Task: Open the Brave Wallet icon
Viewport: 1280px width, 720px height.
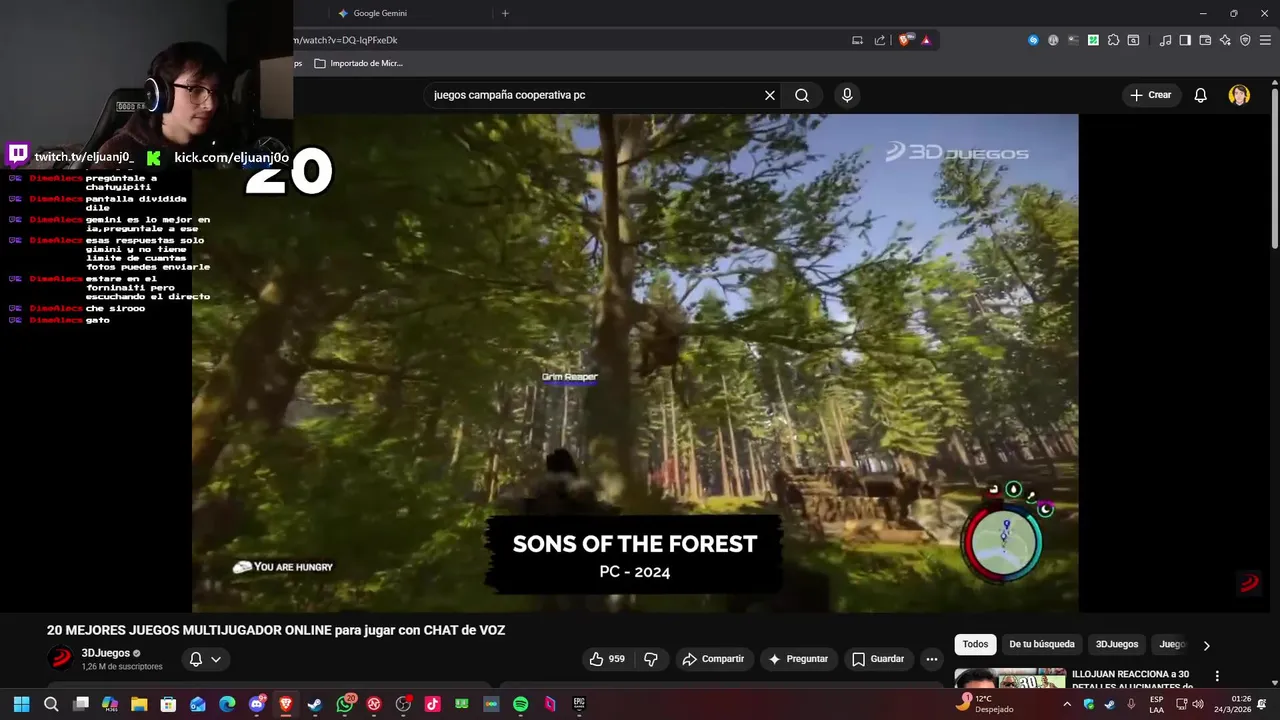Action: [x=1205, y=40]
